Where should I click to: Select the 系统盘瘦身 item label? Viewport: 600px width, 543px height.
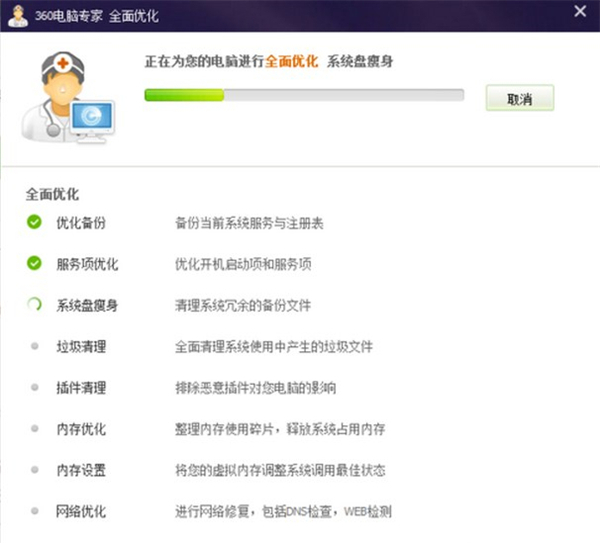pyautogui.click(x=87, y=305)
